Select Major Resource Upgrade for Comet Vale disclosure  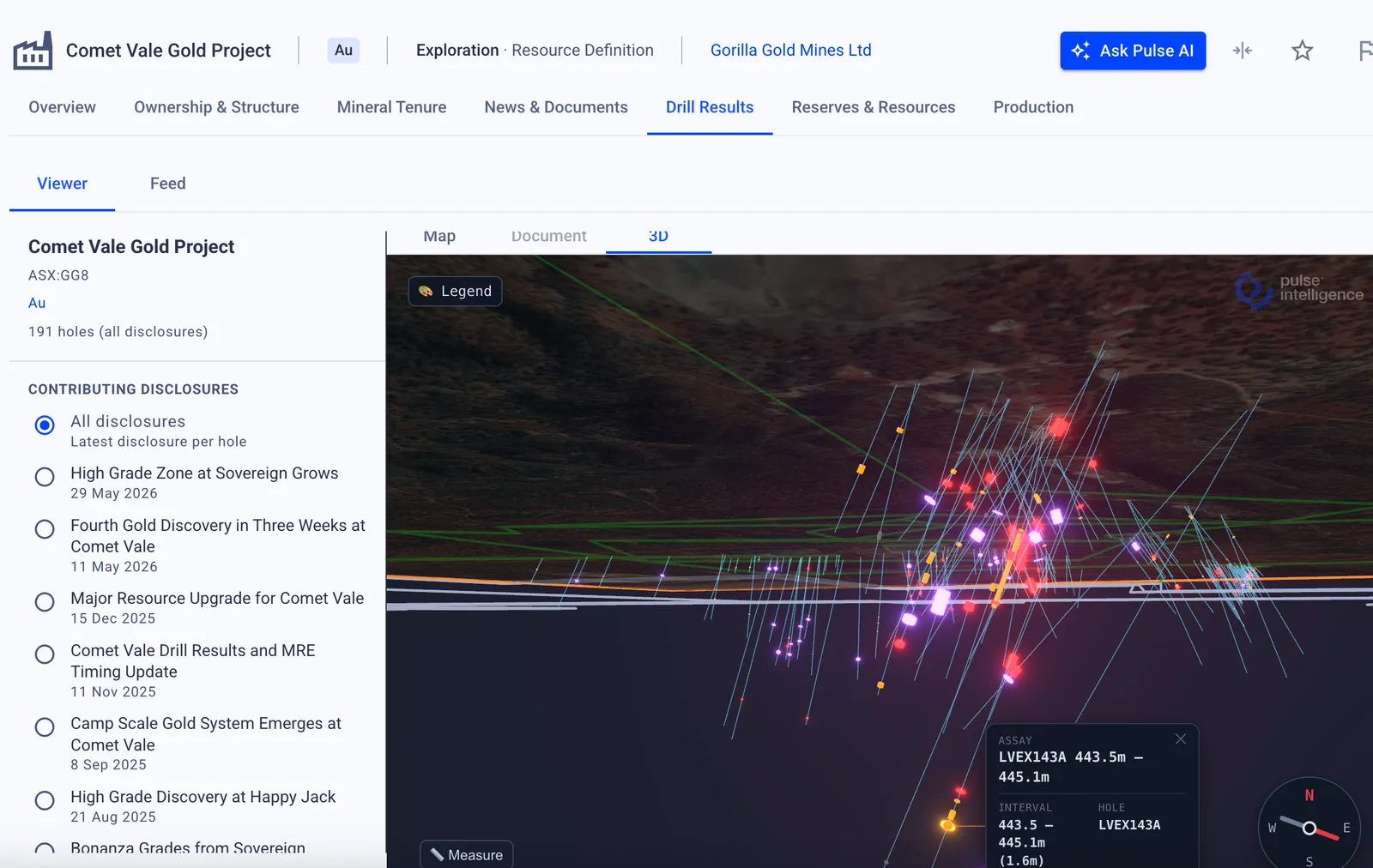[45, 602]
